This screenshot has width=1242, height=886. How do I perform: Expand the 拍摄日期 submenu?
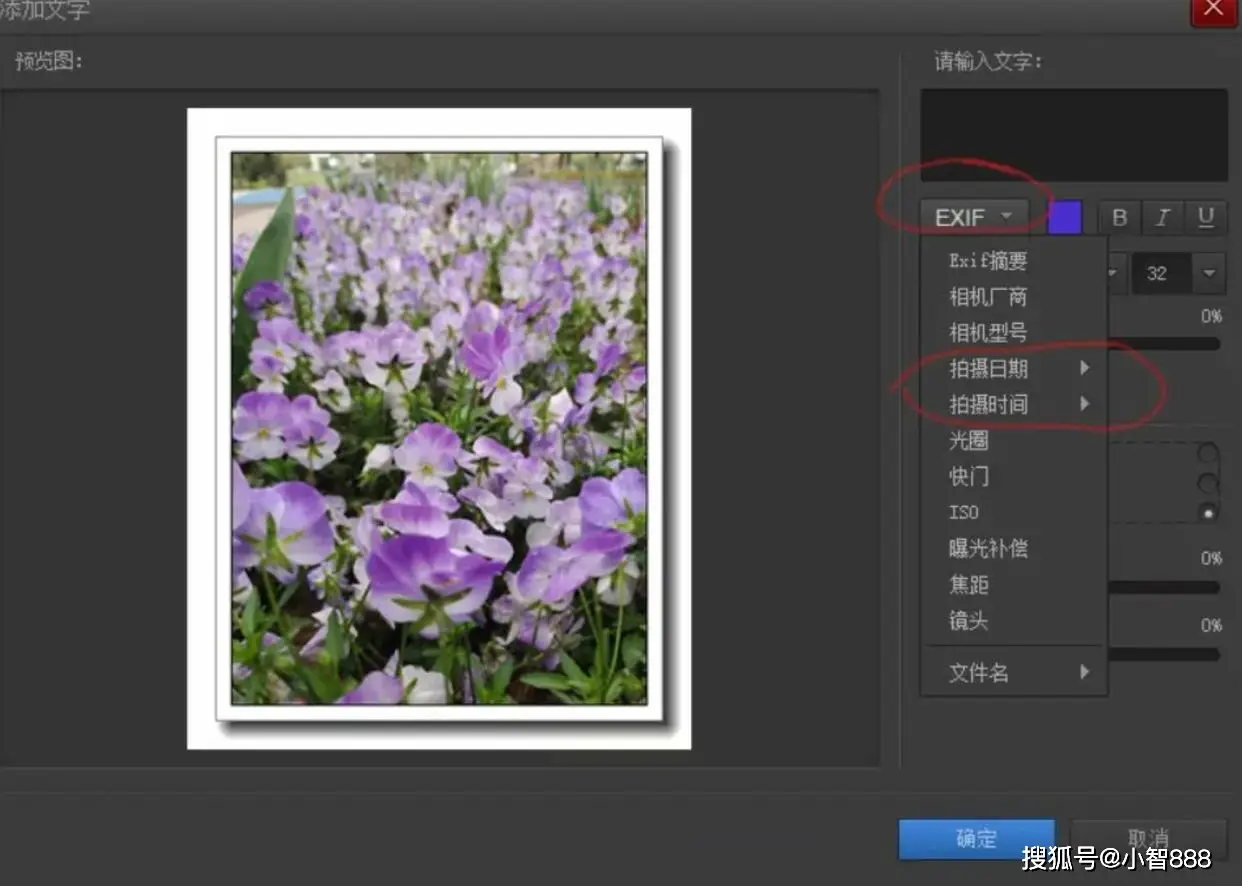[x=1085, y=368]
